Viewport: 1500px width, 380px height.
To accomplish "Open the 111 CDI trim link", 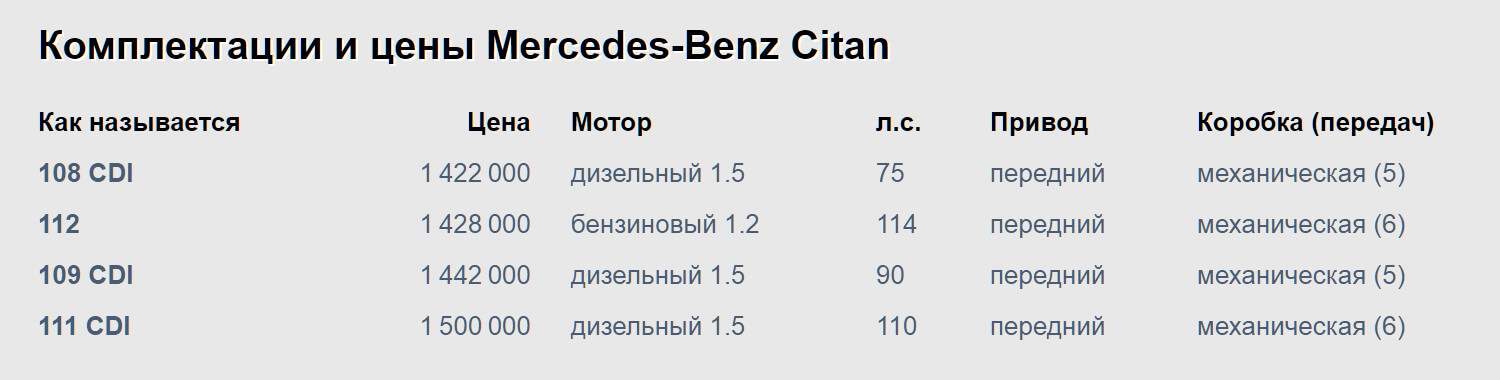I will (84, 326).
